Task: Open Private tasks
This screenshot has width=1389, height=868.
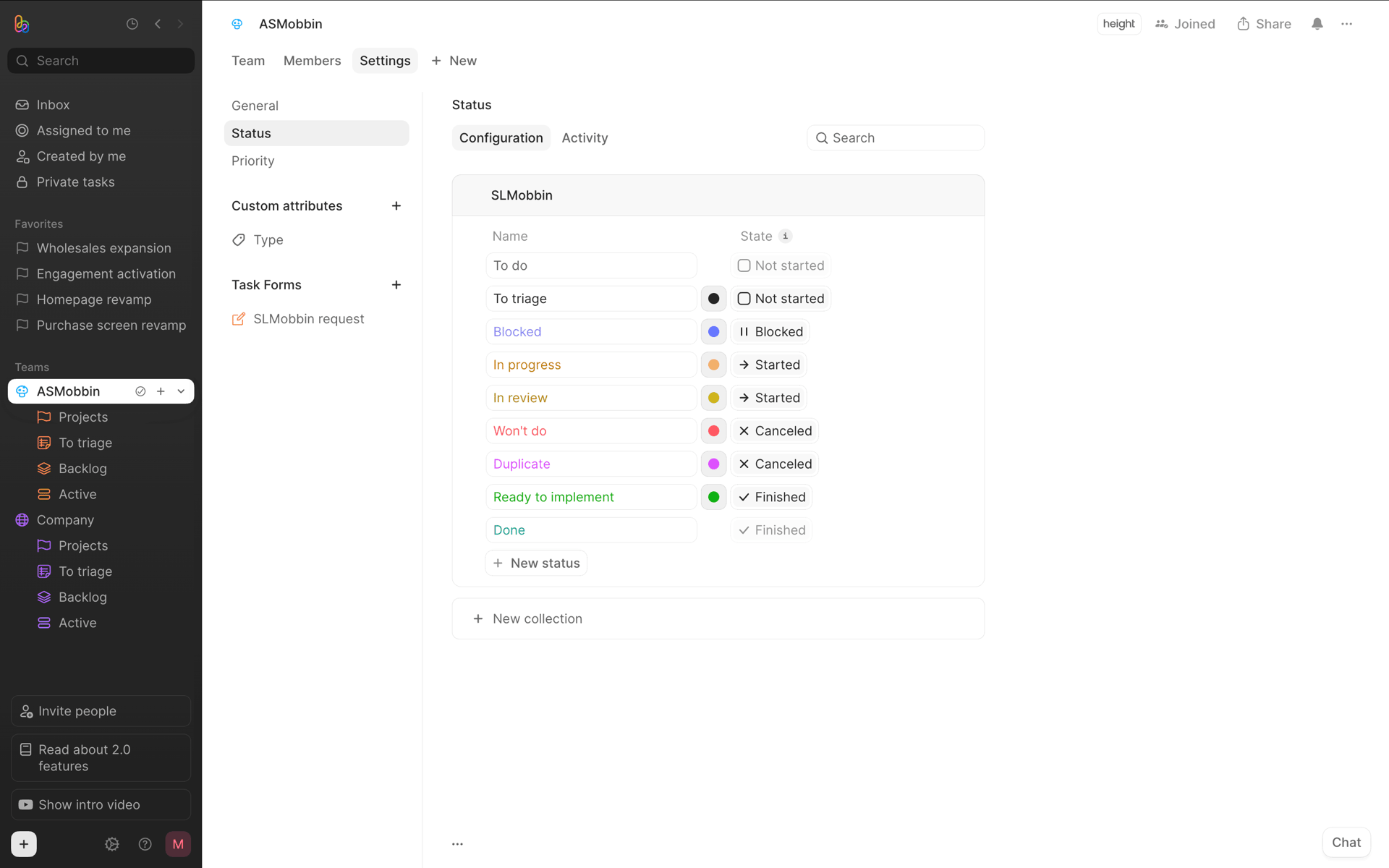Action: coord(101,182)
